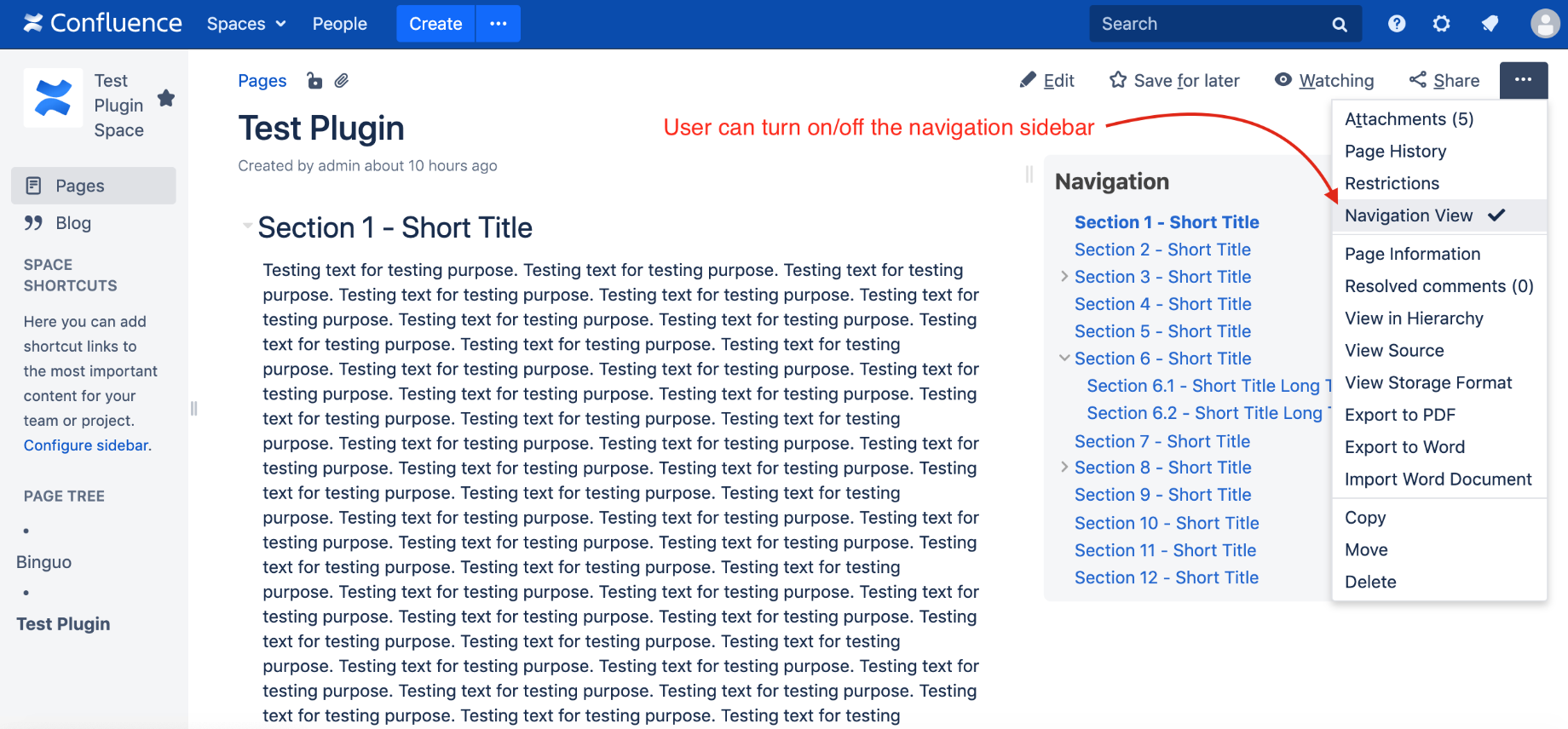Click Save for later star
The height and width of the screenshot is (729, 1568).
tap(1174, 81)
